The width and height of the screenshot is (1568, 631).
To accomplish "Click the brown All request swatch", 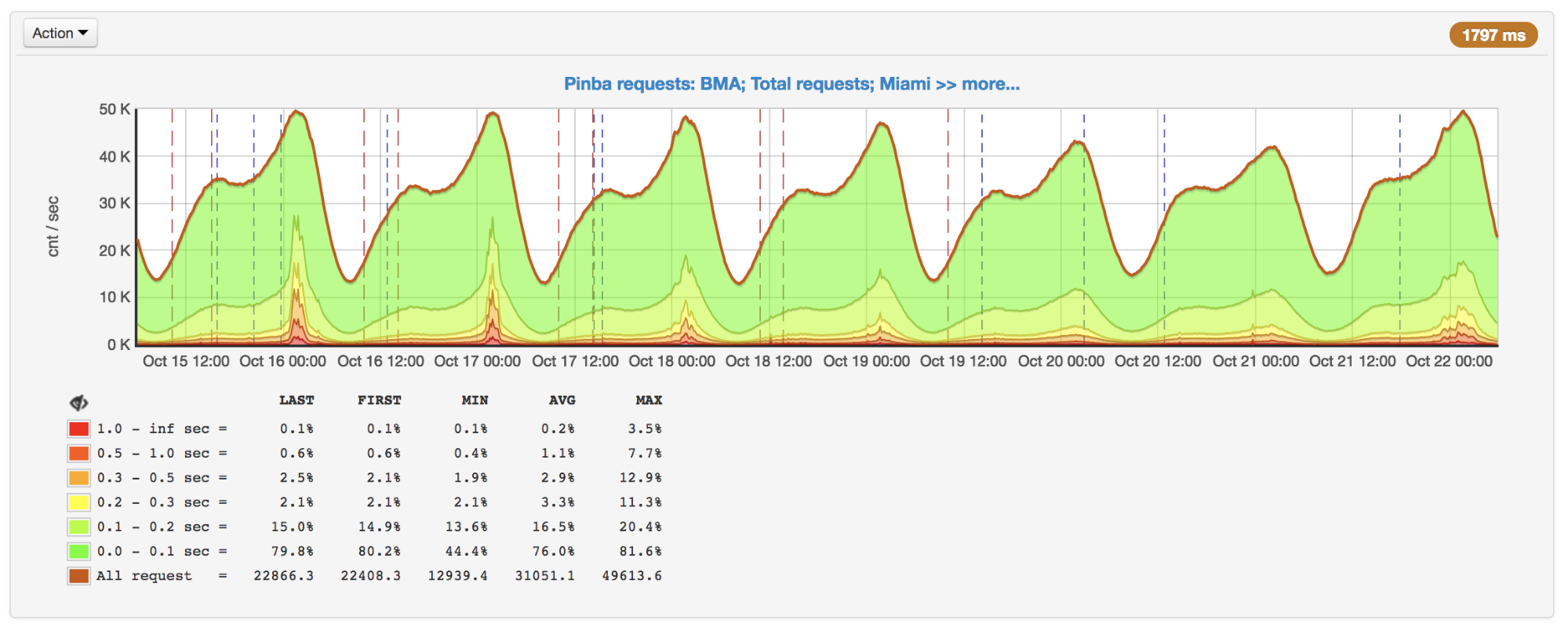I will coord(78,575).
